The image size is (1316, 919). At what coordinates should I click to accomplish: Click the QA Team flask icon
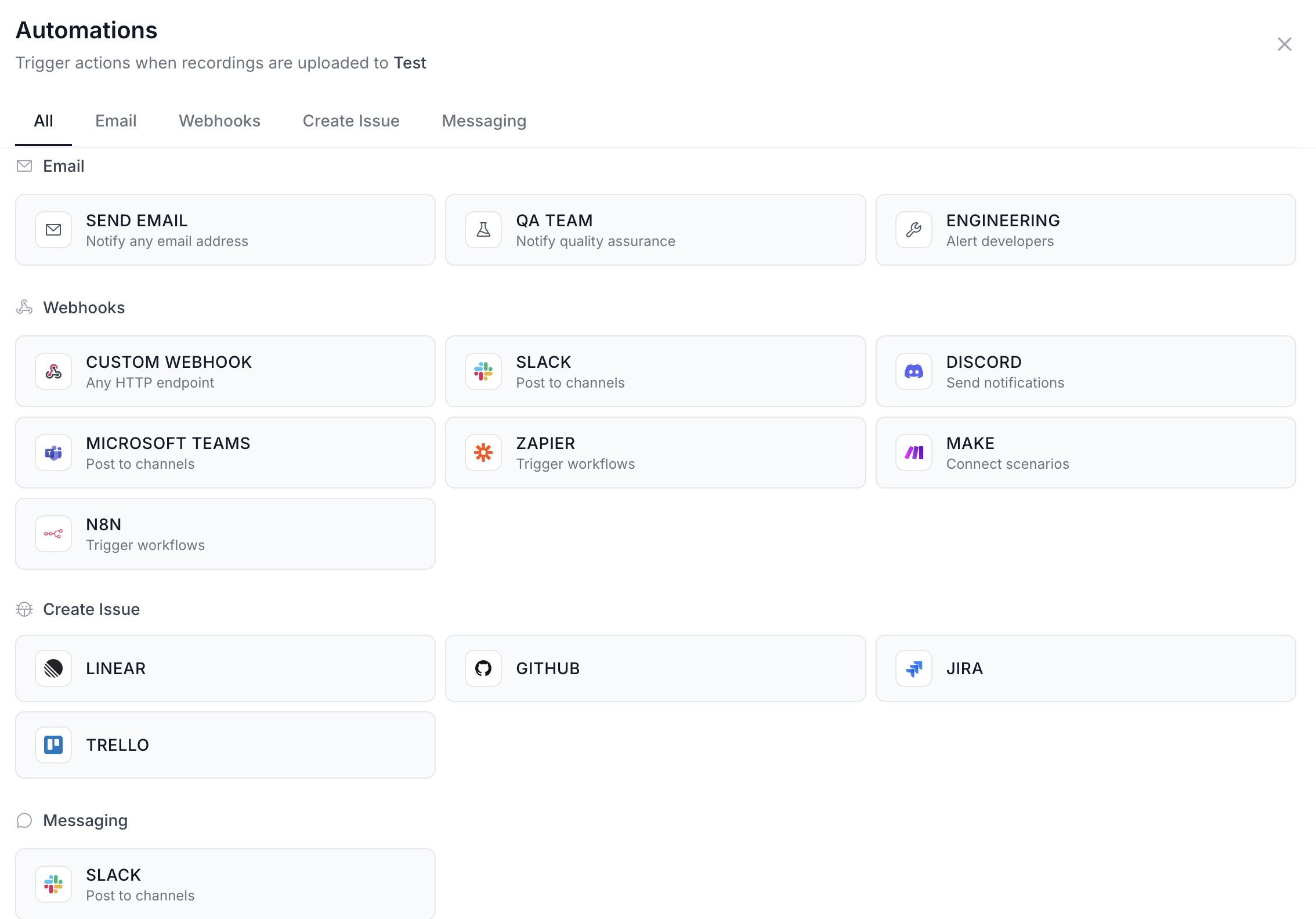click(x=483, y=230)
